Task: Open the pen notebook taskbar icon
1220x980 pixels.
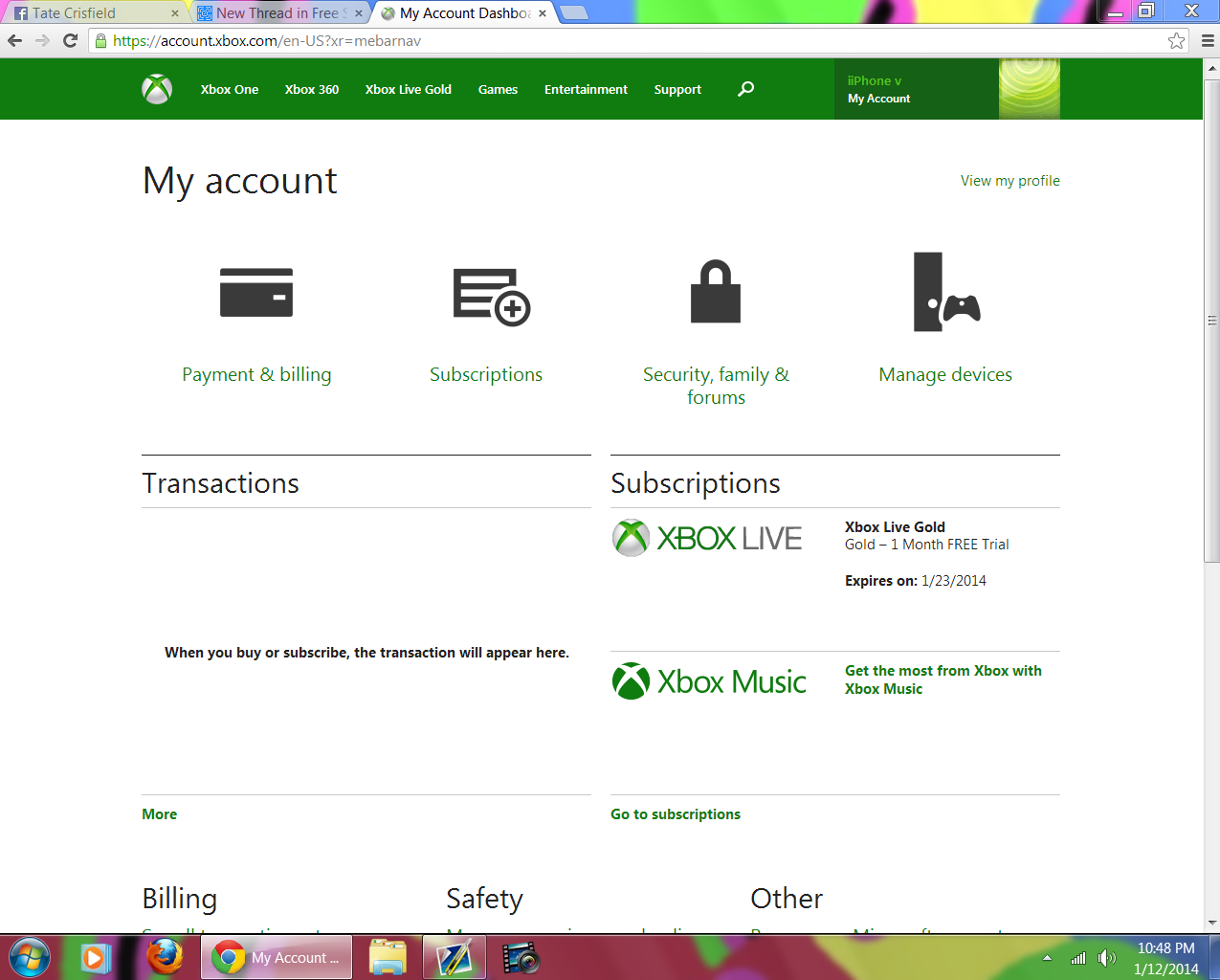Action: click(x=455, y=957)
